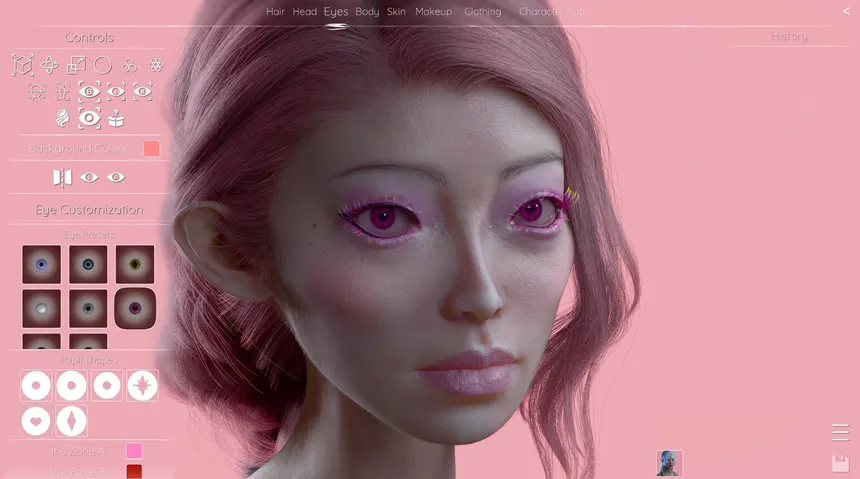
Task: Focus camera on left eye (framed L icon)
Action: tap(116, 92)
